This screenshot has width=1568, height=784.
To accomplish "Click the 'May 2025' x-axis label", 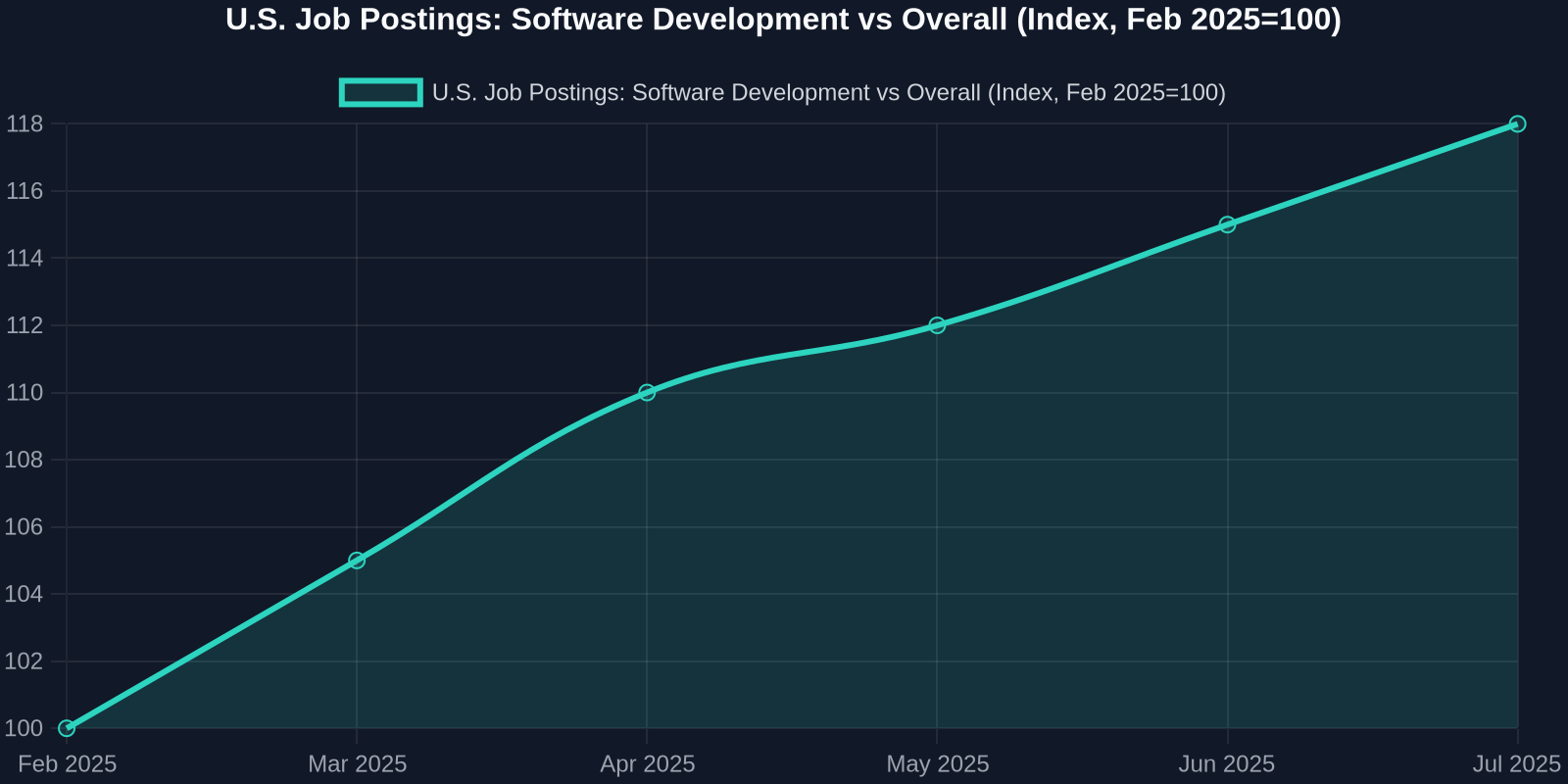I will click(x=937, y=763).
